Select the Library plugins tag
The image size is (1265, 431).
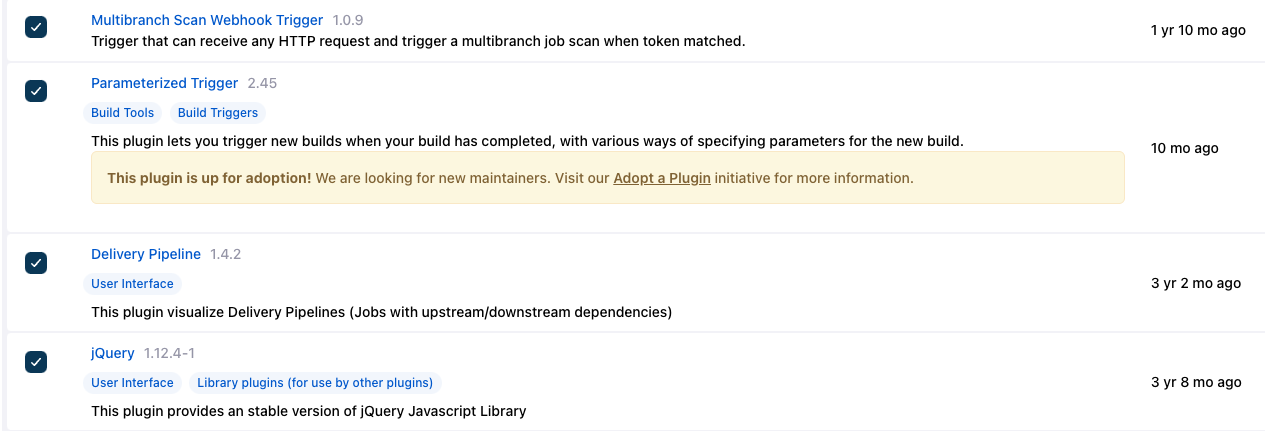click(315, 383)
